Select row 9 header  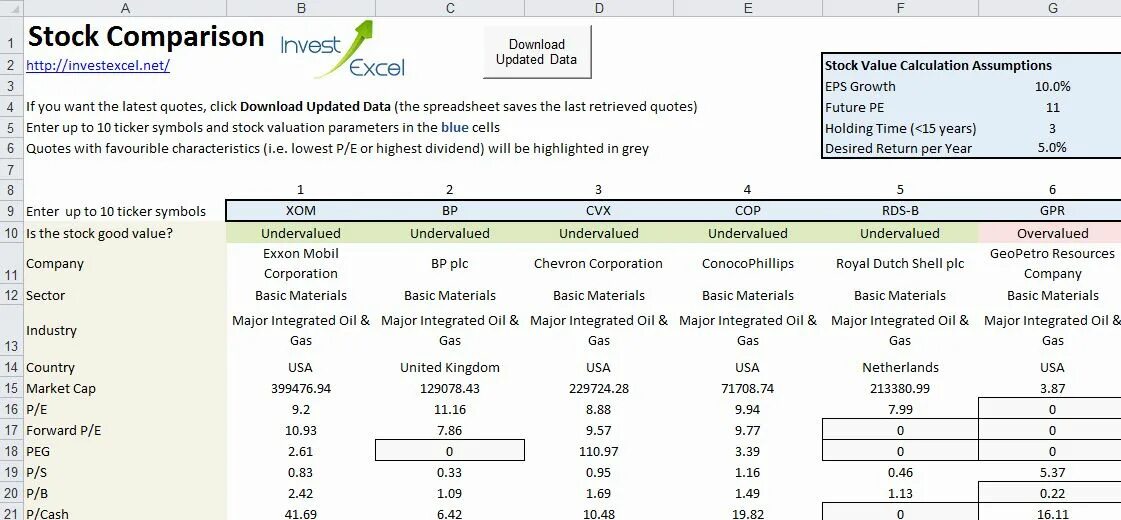(11, 211)
